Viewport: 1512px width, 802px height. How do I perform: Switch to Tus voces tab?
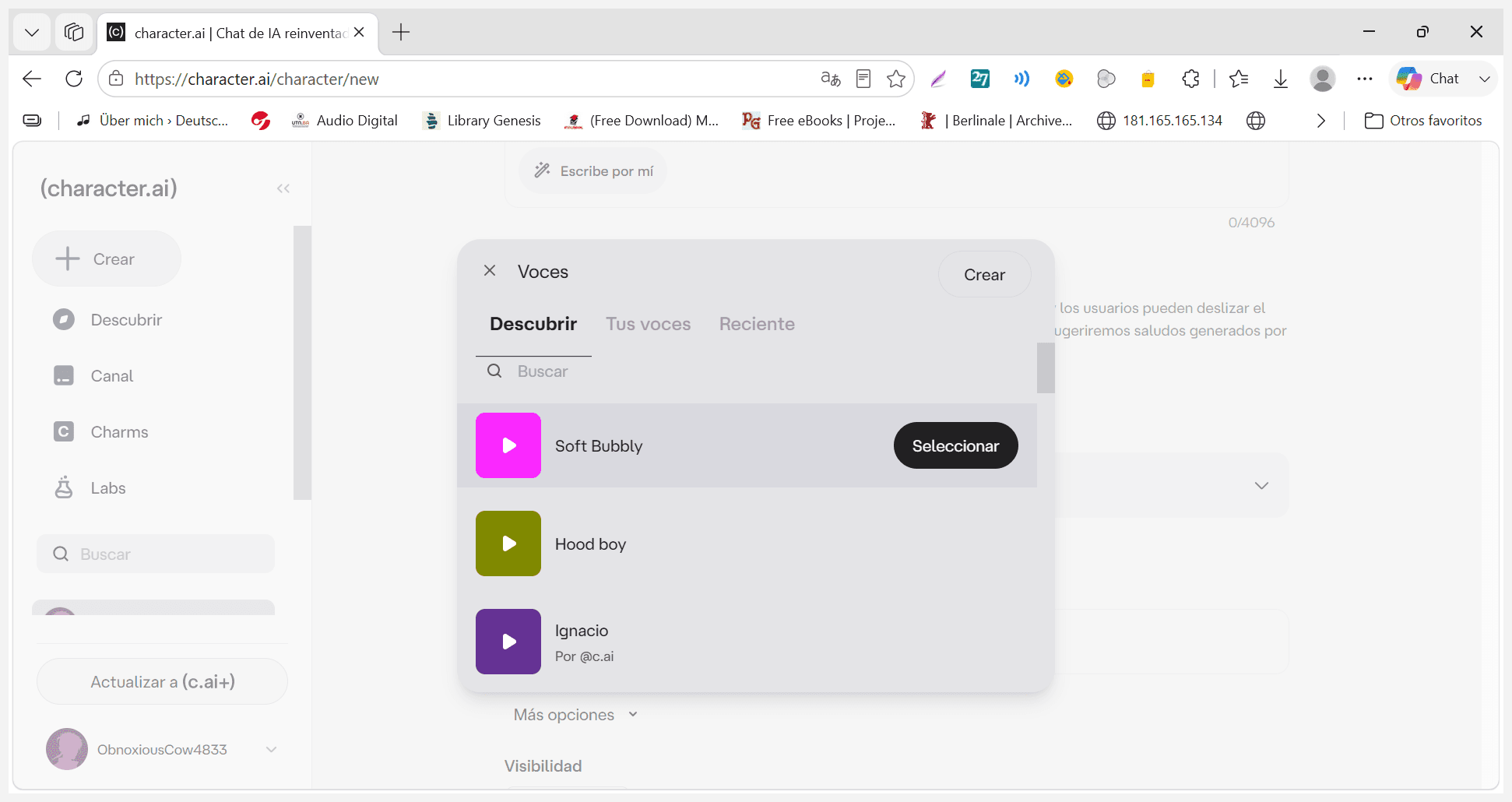point(648,324)
